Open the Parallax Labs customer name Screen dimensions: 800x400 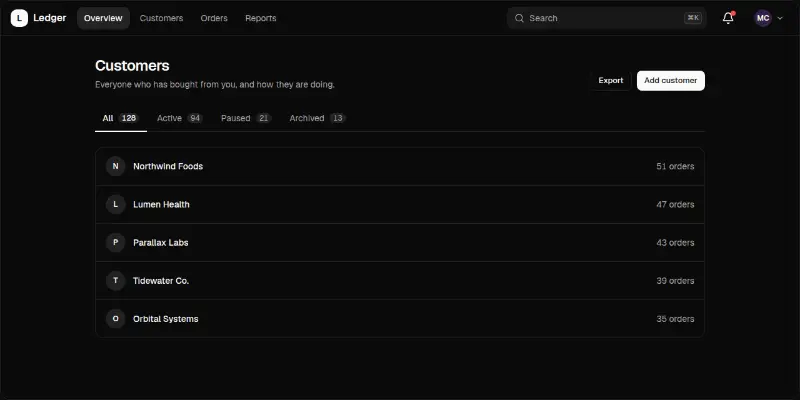click(161, 243)
